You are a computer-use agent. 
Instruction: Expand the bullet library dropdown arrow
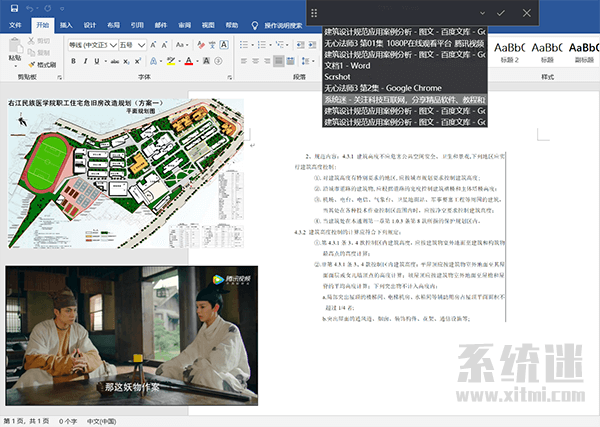252,45
